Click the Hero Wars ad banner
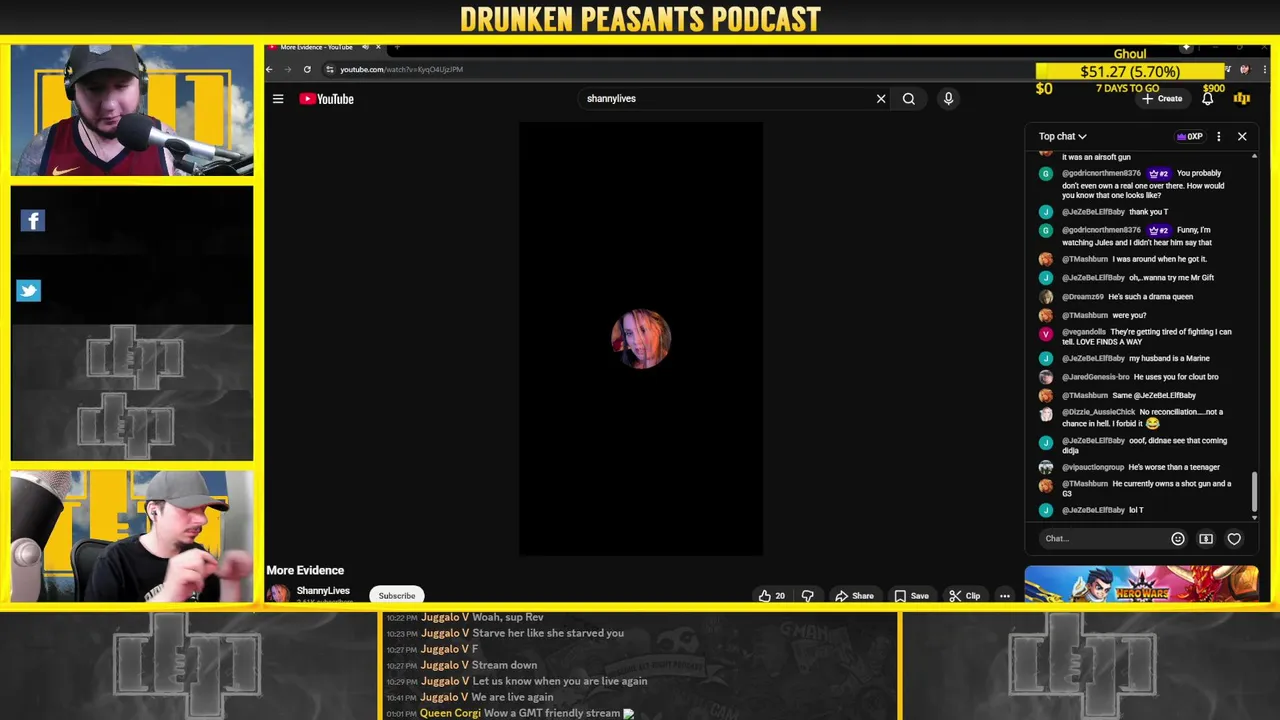The image size is (1280, 720). [1141, 584]
